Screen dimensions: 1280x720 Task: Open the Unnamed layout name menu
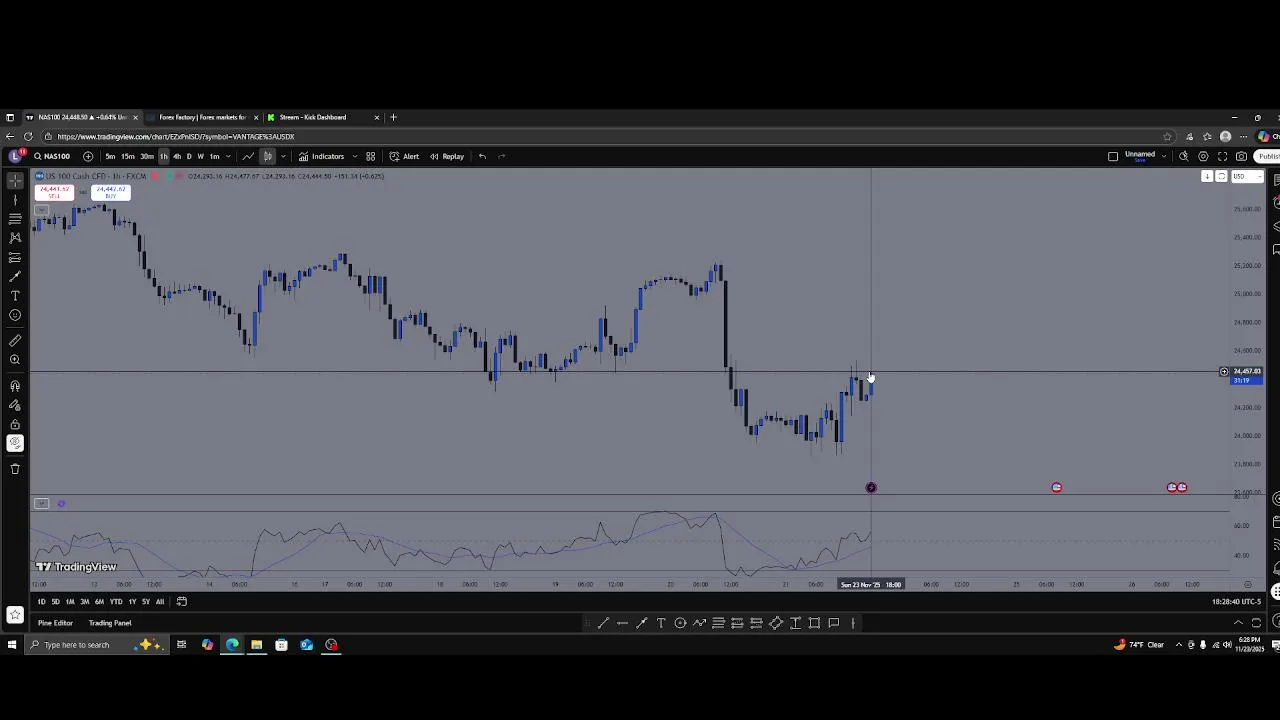[x=1140, y=156]
